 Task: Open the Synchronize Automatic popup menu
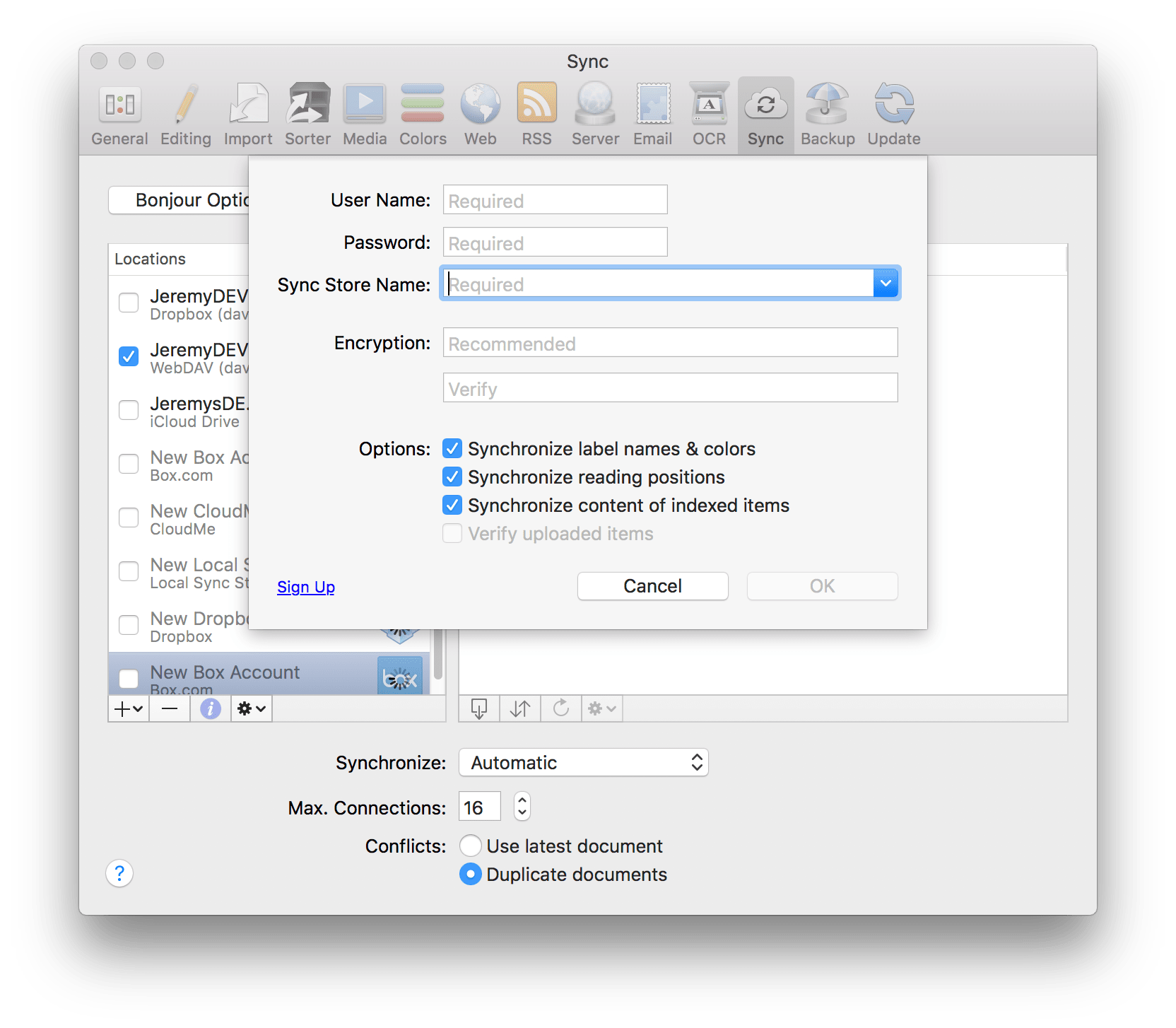click(x=583, y=763)
